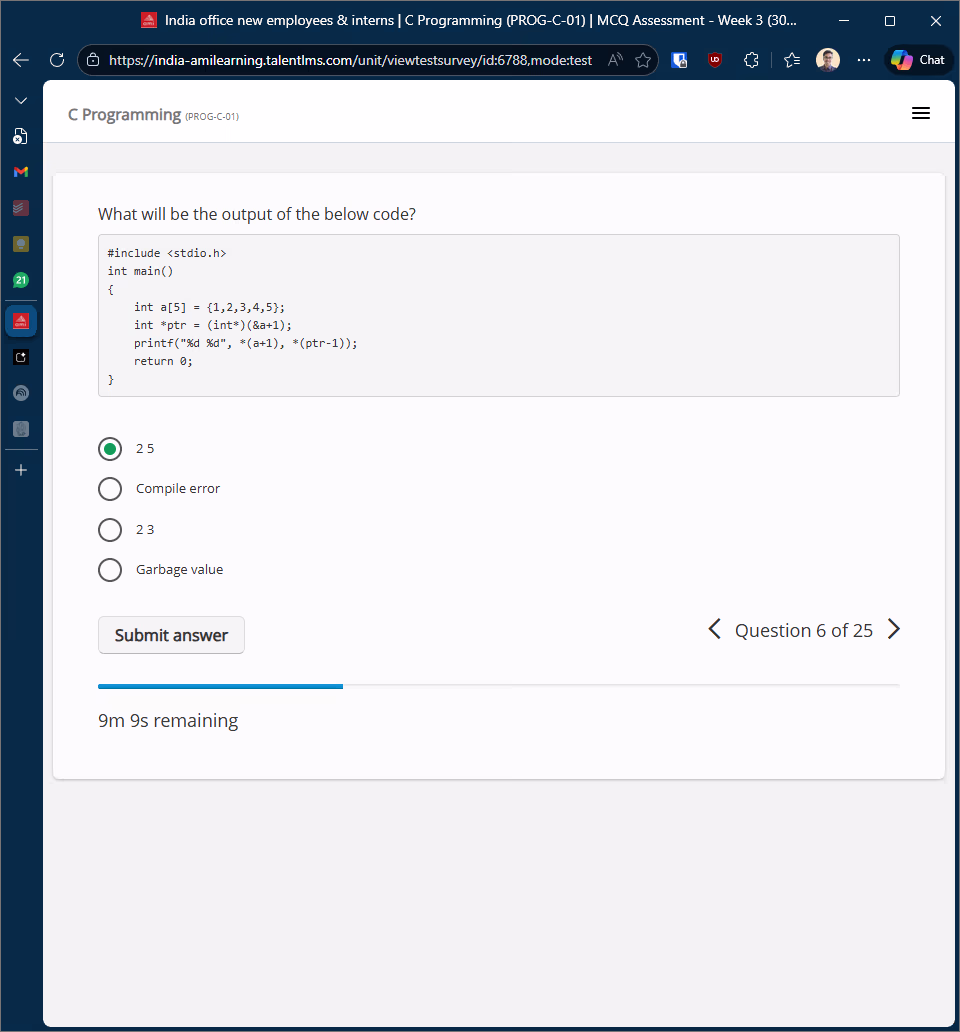This screenshot has height=1032, width=960.
Task: Open the user profile avatar
Action: [828, 60]
